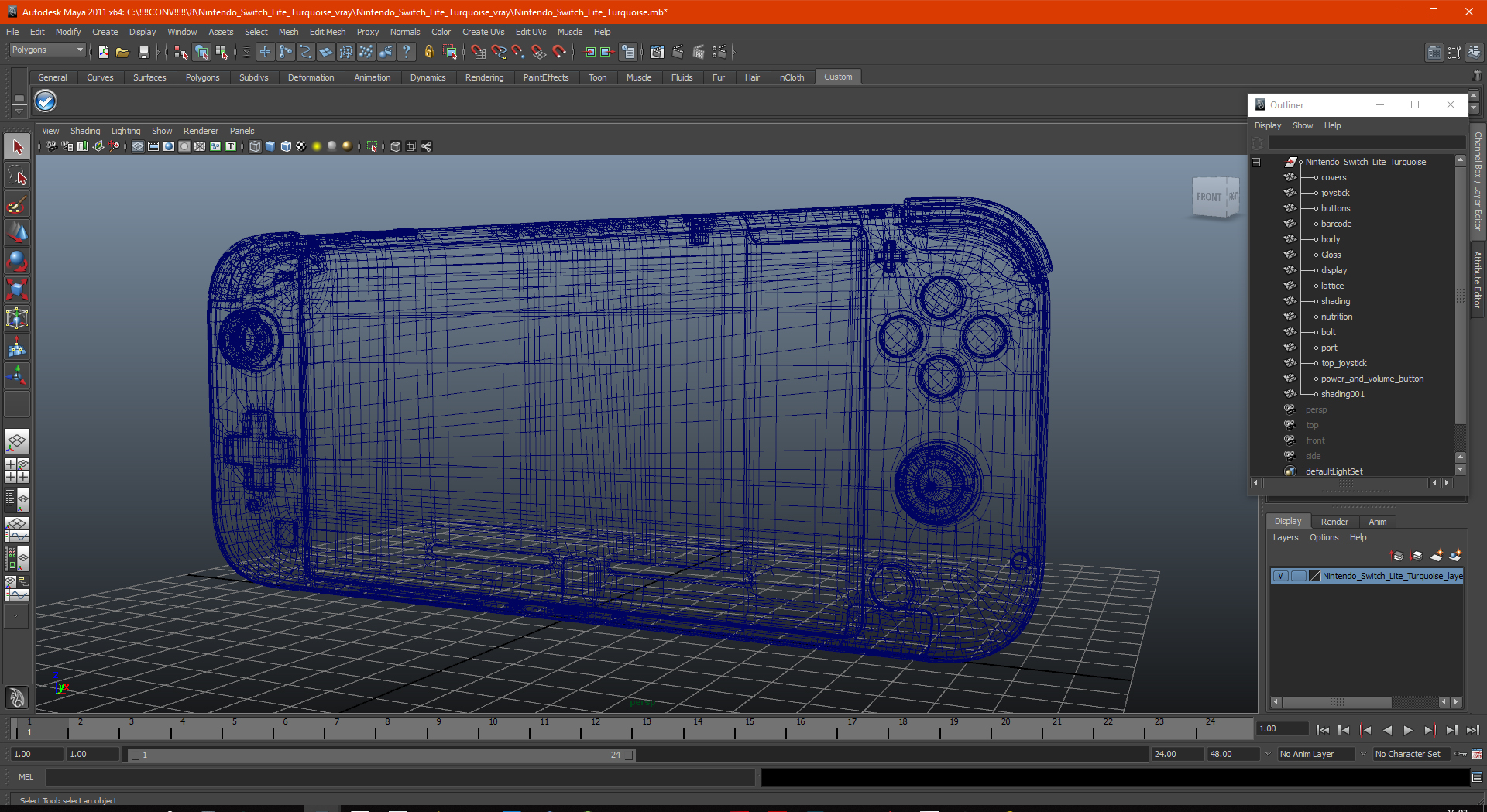Click play forward button
This screenshot has width=1487, height=812.
[x=1408, y=730]
